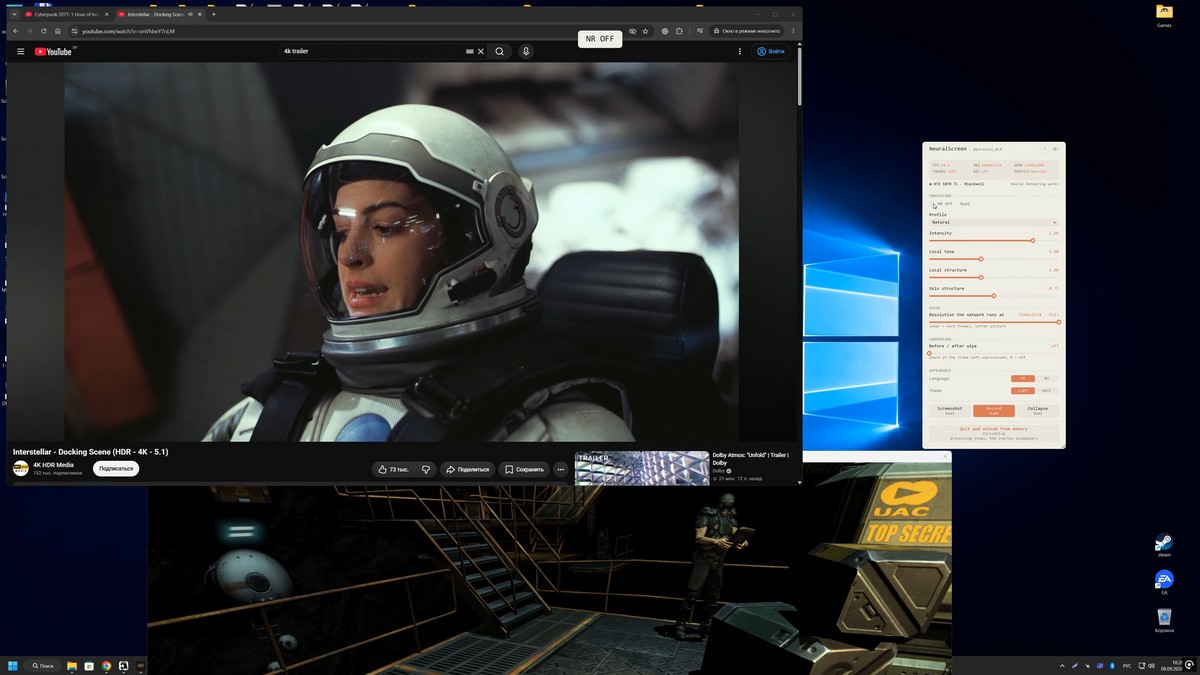Open the on-screen keyboard icon in search box
Screen dimensions: 1200x675
pos(469,51)
